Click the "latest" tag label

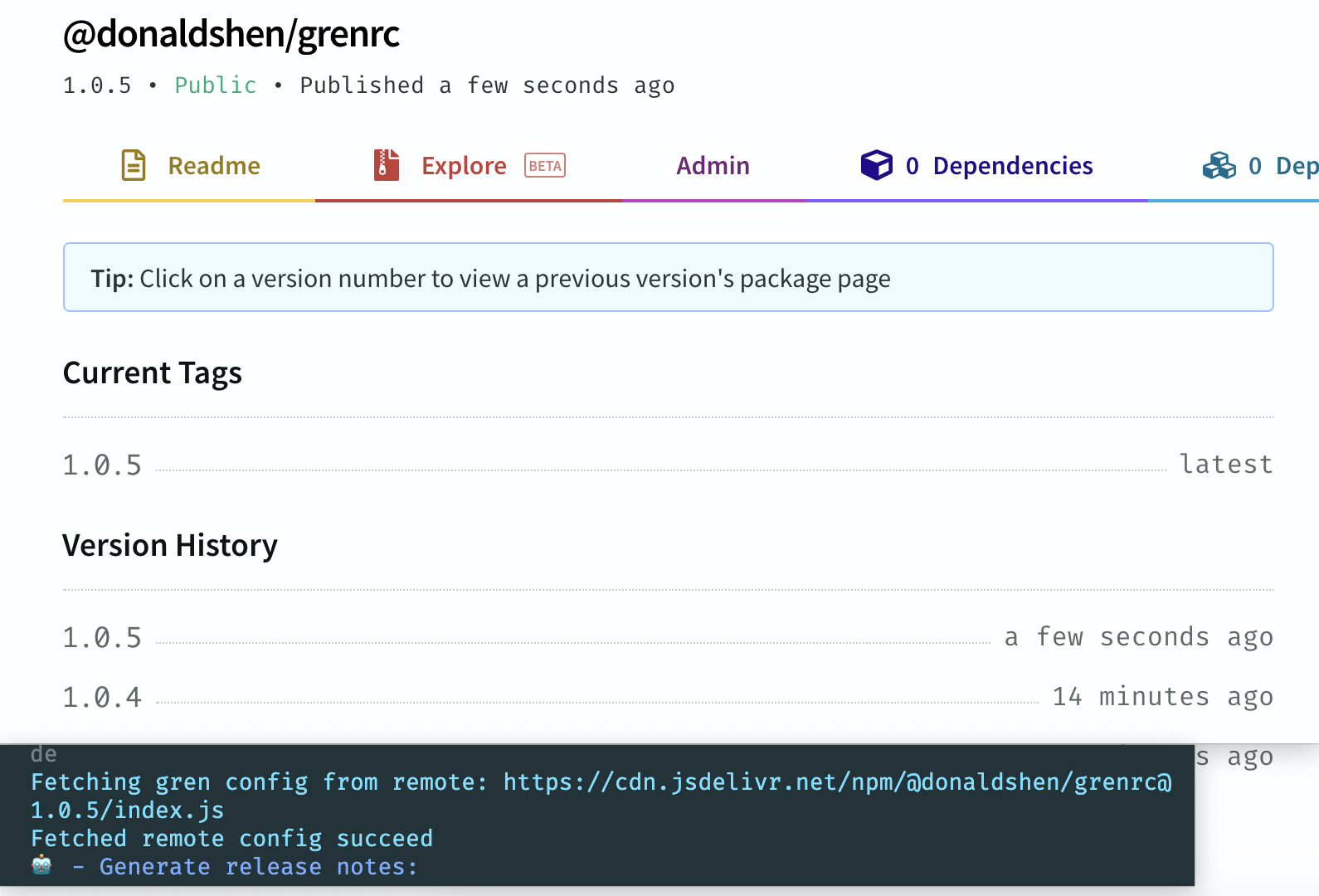[1226, 465]
